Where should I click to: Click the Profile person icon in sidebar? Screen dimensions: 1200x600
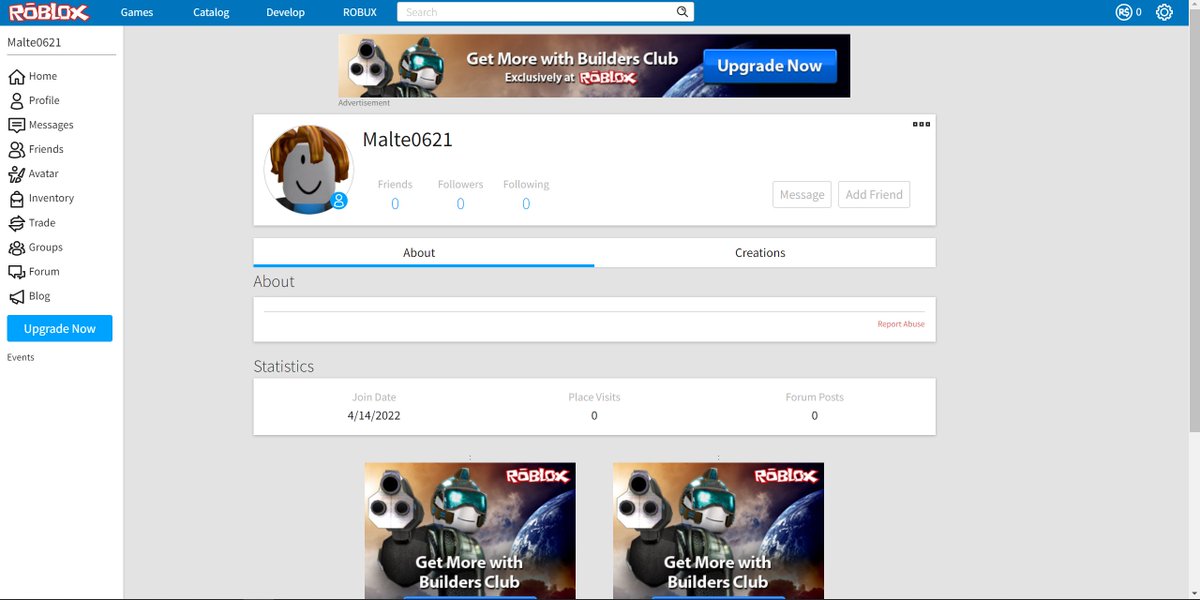point(16,100)
